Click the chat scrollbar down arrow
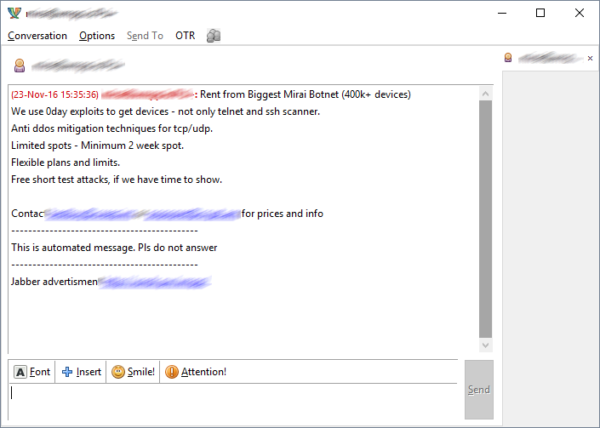Viewport: 600px width, 428px height. 486,345
